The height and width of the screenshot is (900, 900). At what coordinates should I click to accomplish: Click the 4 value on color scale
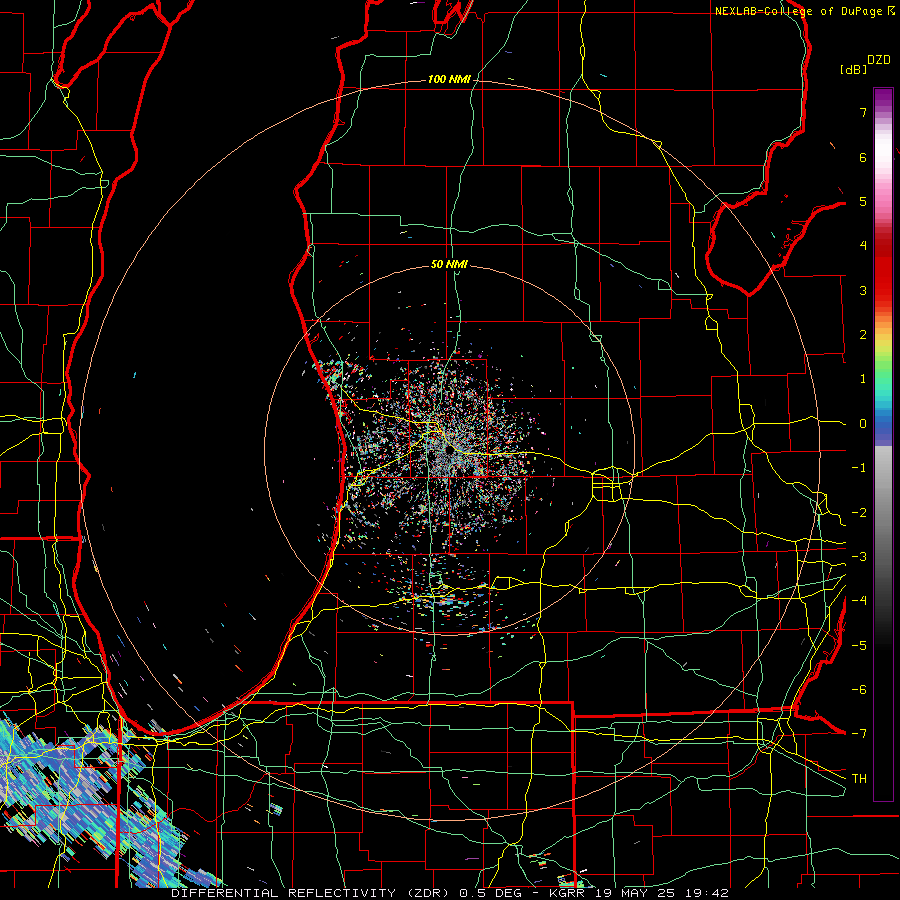[x=863, y=246]
